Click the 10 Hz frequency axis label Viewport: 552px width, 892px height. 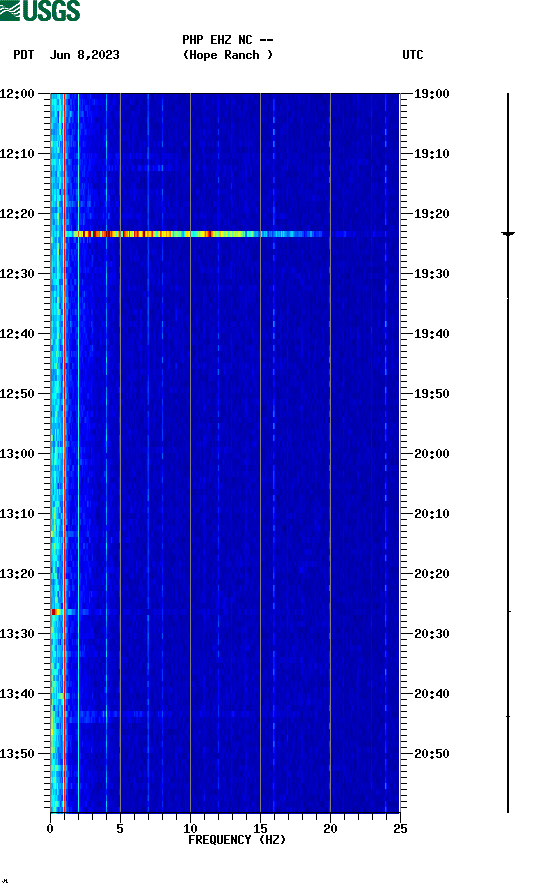[x=190, y=829]
